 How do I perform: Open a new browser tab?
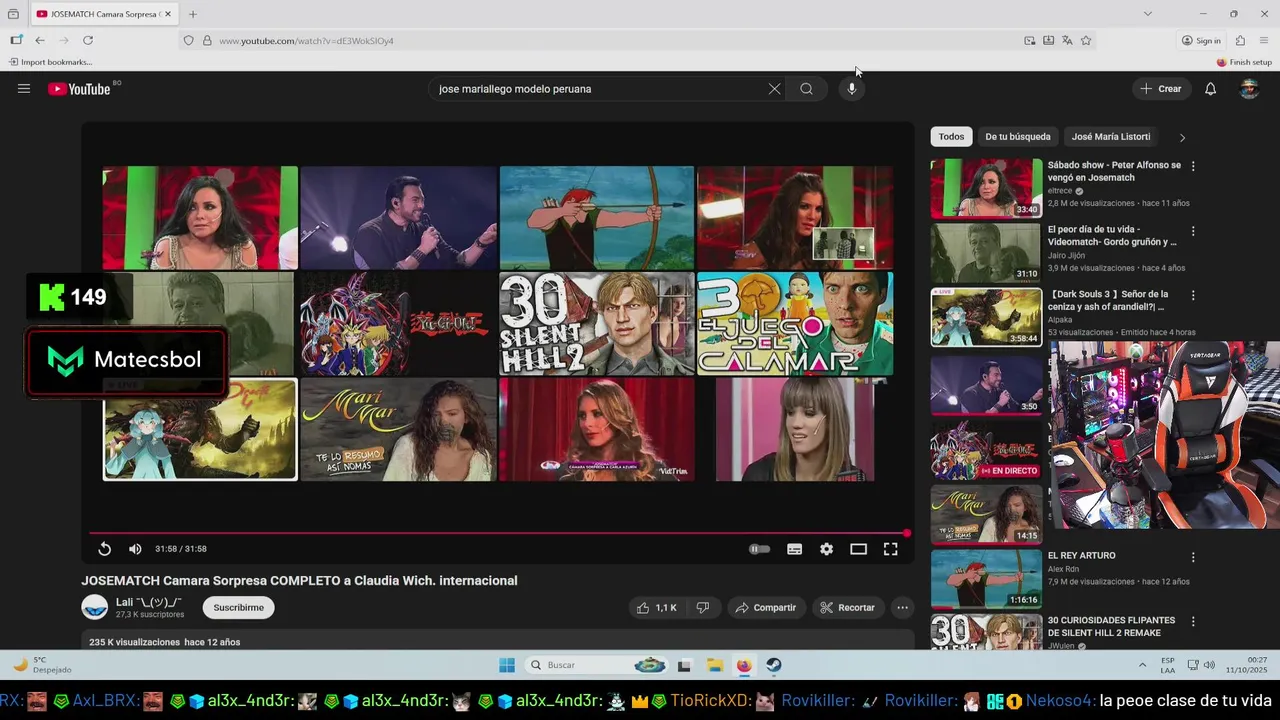point(193,14)
